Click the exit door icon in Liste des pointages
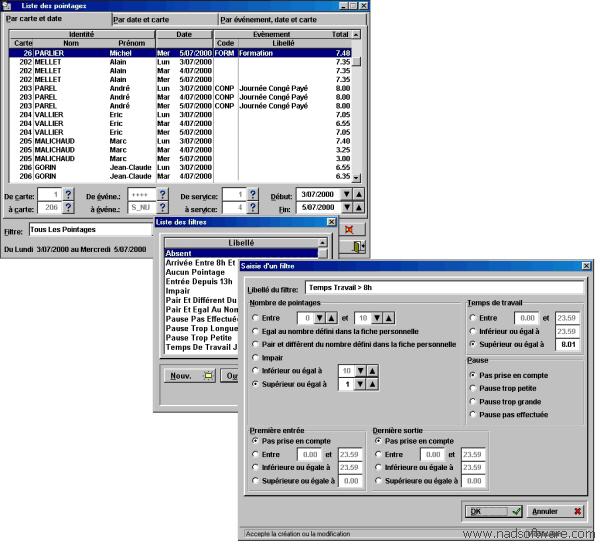The height and width of the screenshot is (545, 600). tap(358, 246)
